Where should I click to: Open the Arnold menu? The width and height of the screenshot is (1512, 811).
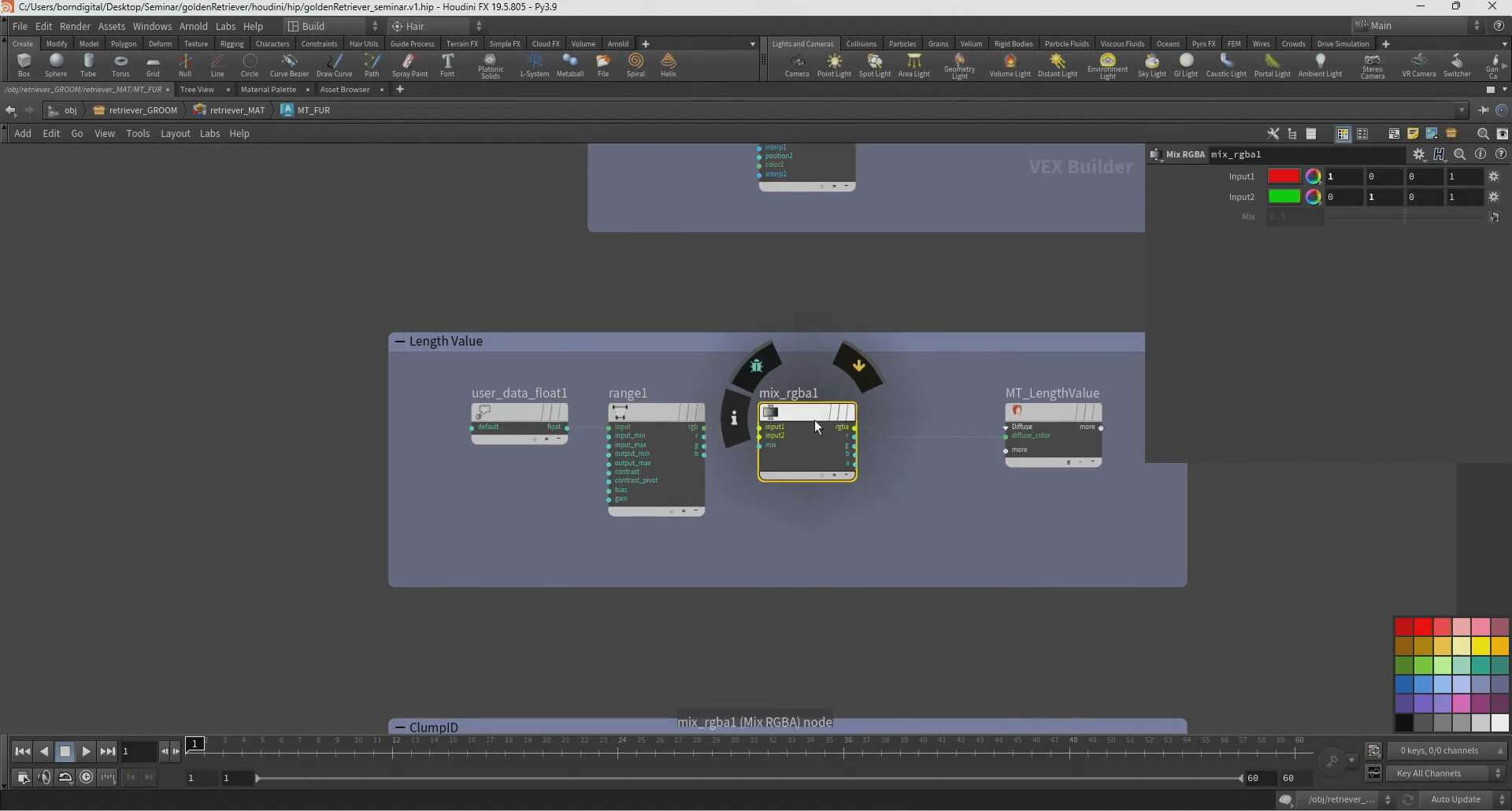pos(193,26)
